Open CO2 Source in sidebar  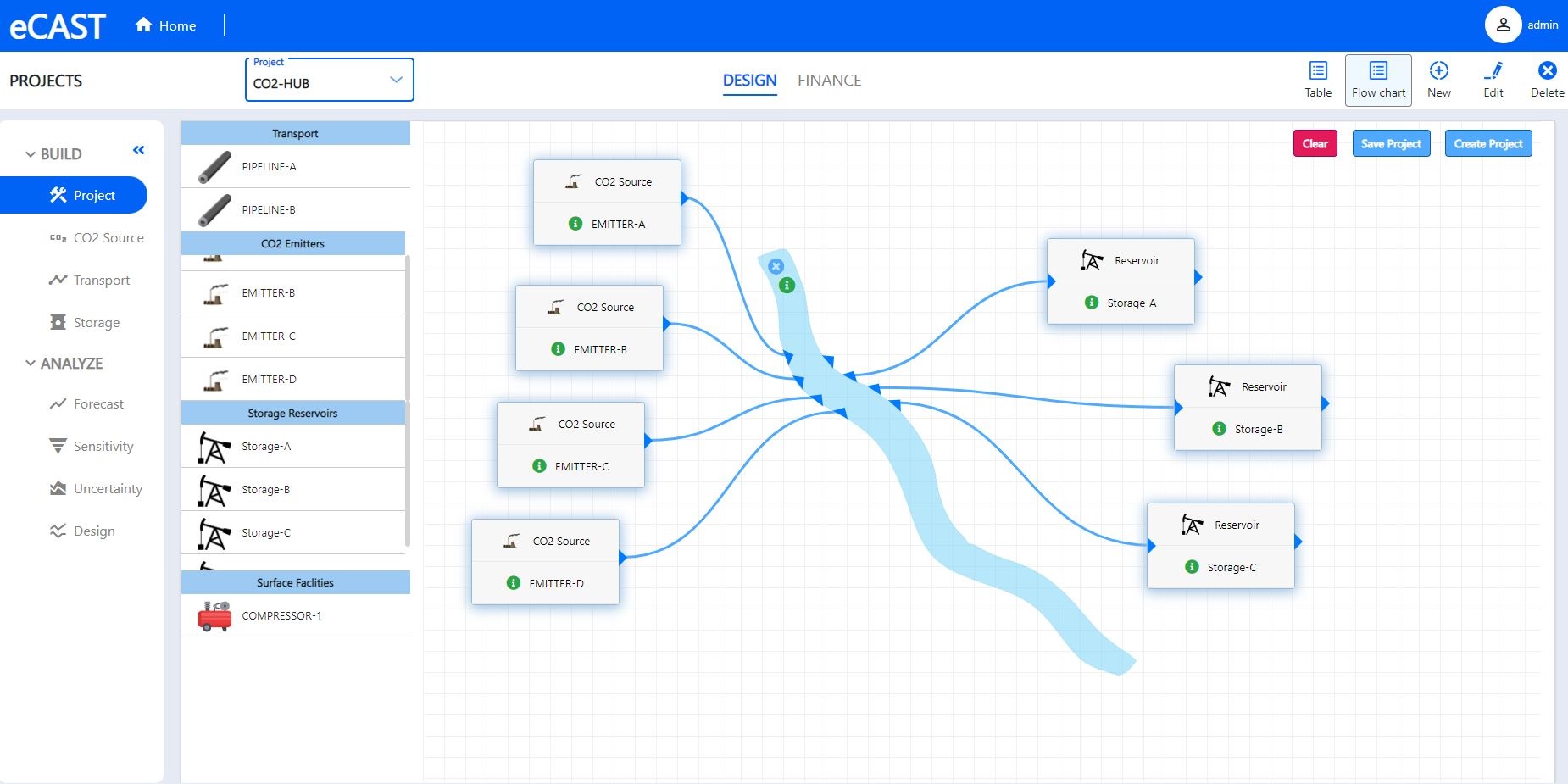pos(97,238)
